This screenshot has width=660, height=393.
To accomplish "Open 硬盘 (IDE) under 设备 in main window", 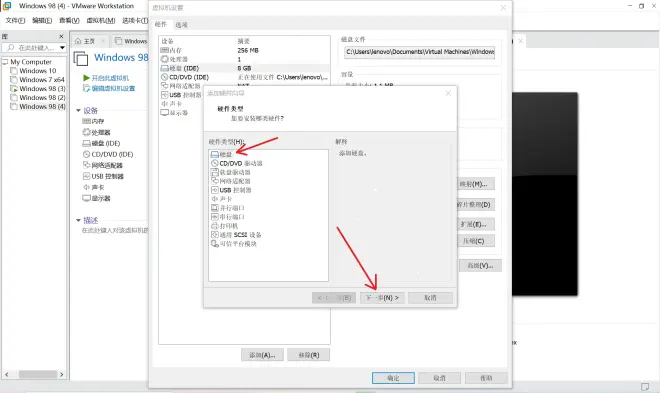I will coord(101,143).
